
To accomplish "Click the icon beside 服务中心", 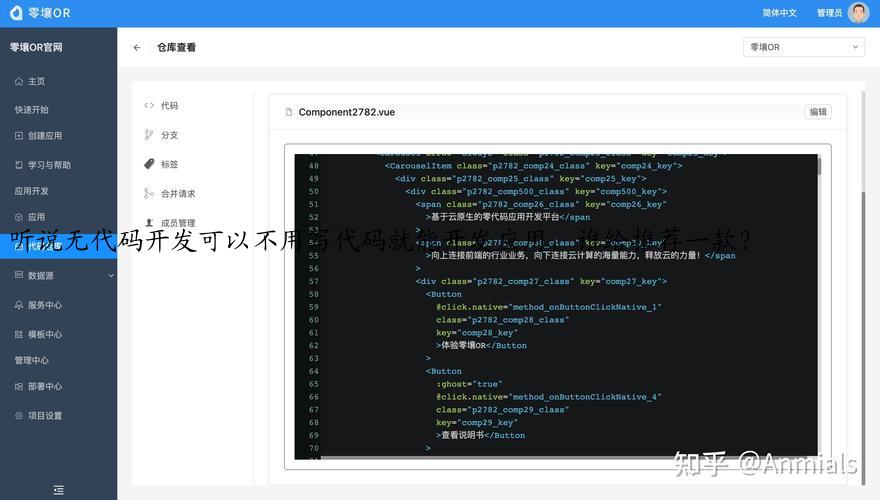I will pos(19,305).
